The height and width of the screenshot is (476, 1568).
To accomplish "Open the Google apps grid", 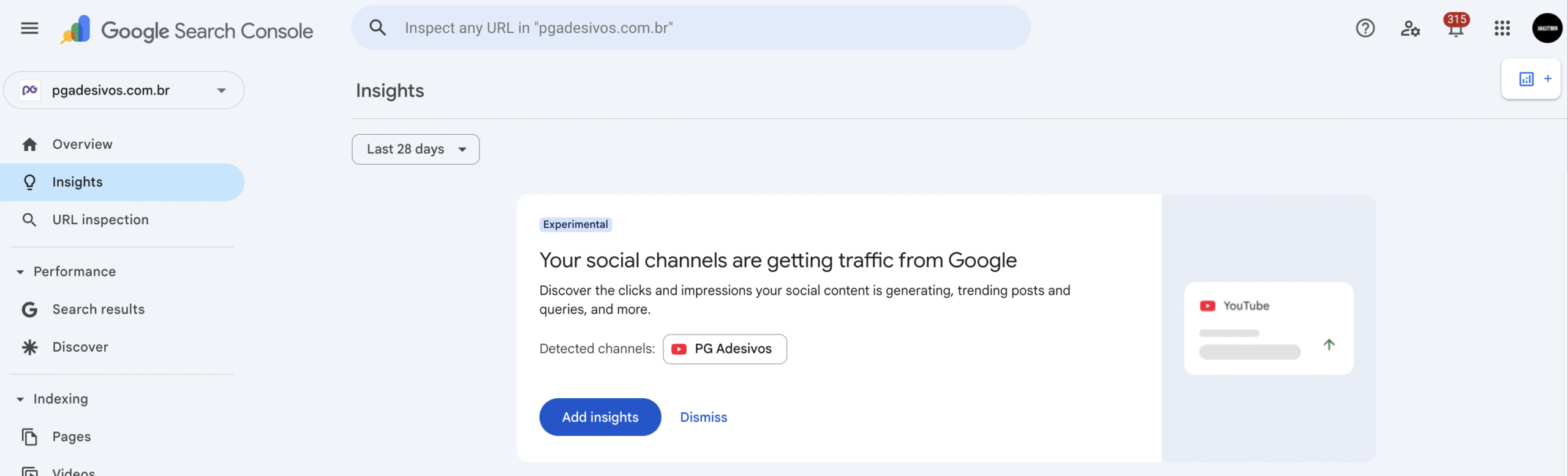I will pyautogui.click(x=1502, y=28).
